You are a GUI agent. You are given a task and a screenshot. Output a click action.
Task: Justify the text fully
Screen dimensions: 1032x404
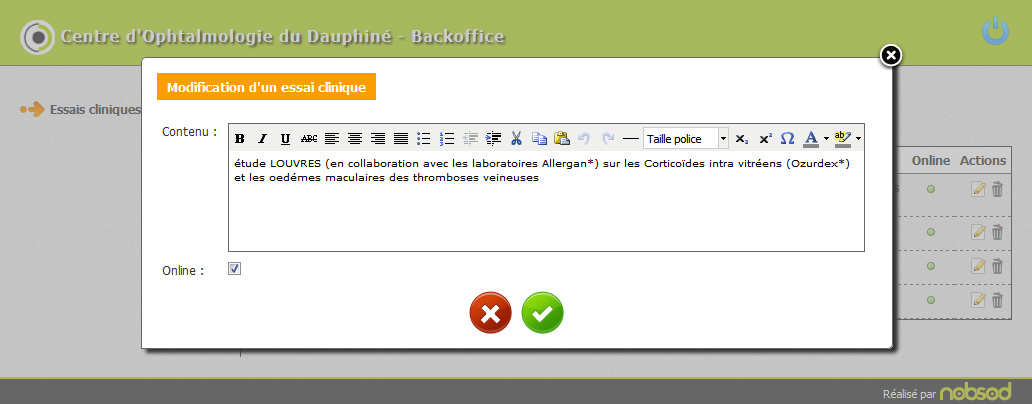point(401,139)
